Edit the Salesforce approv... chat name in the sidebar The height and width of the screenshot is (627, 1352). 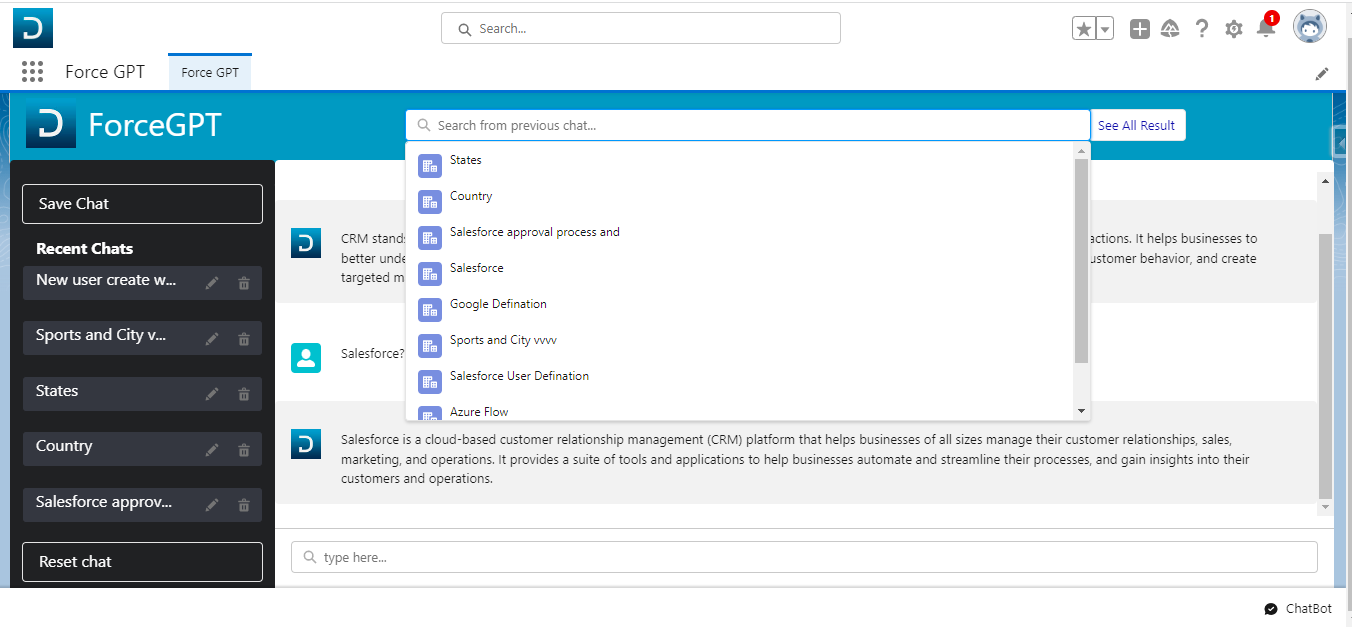[212, 505]
